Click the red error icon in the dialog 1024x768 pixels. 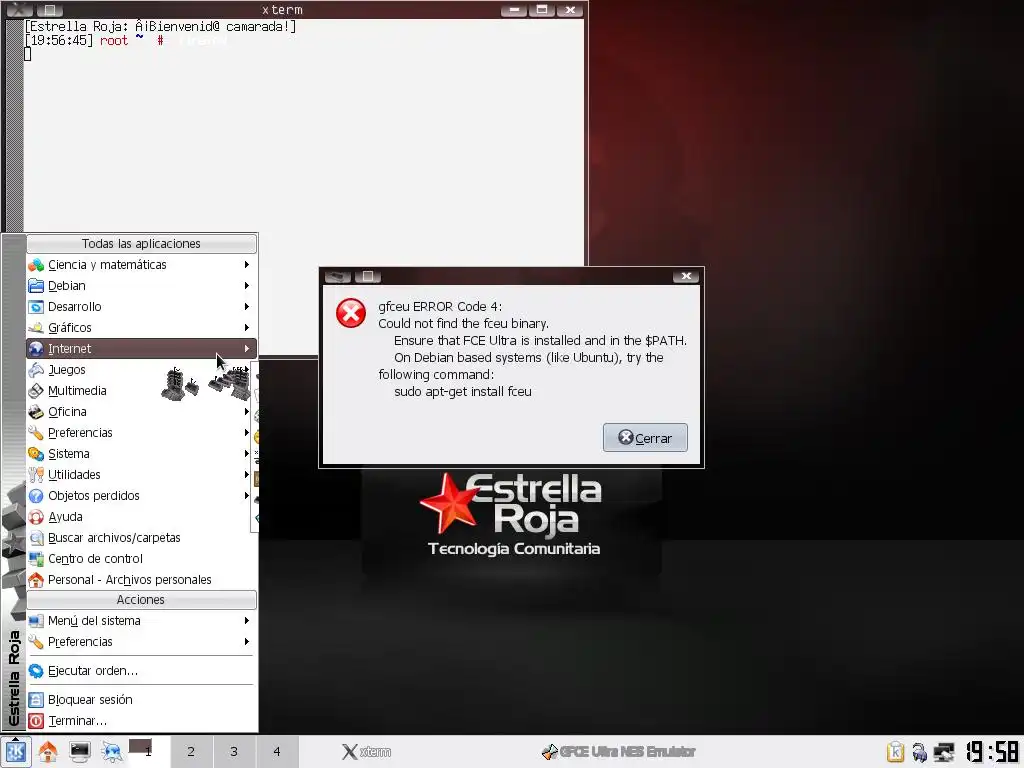(x=351, y=313)
